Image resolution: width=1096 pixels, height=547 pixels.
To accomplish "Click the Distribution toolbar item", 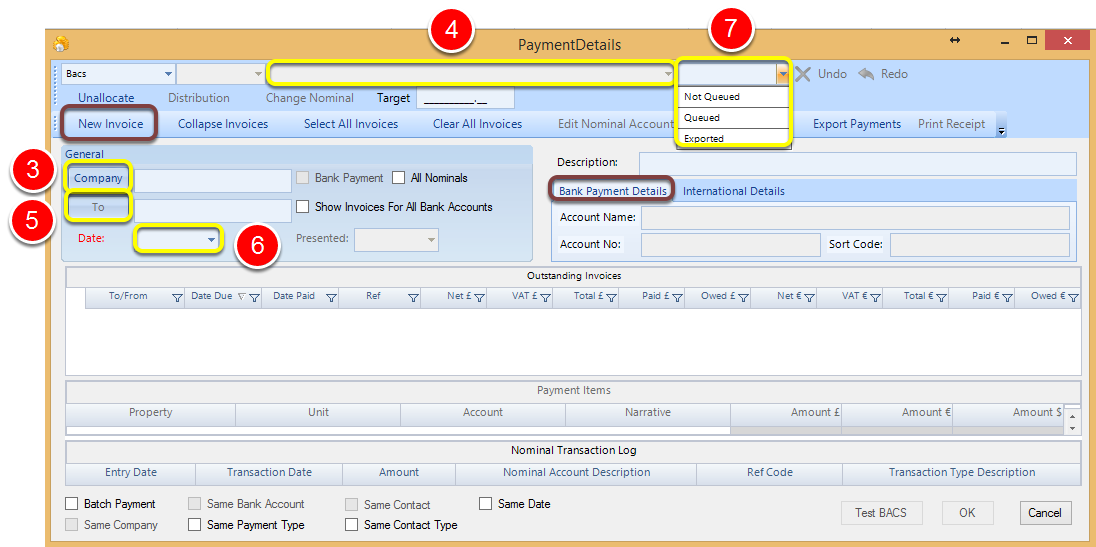I will 199,99.
